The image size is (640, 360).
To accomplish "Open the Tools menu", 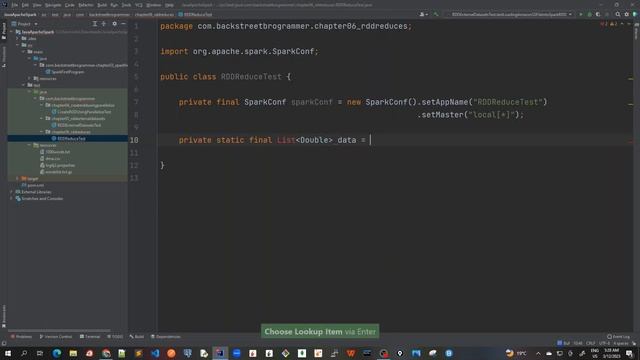I will [127, 5].
